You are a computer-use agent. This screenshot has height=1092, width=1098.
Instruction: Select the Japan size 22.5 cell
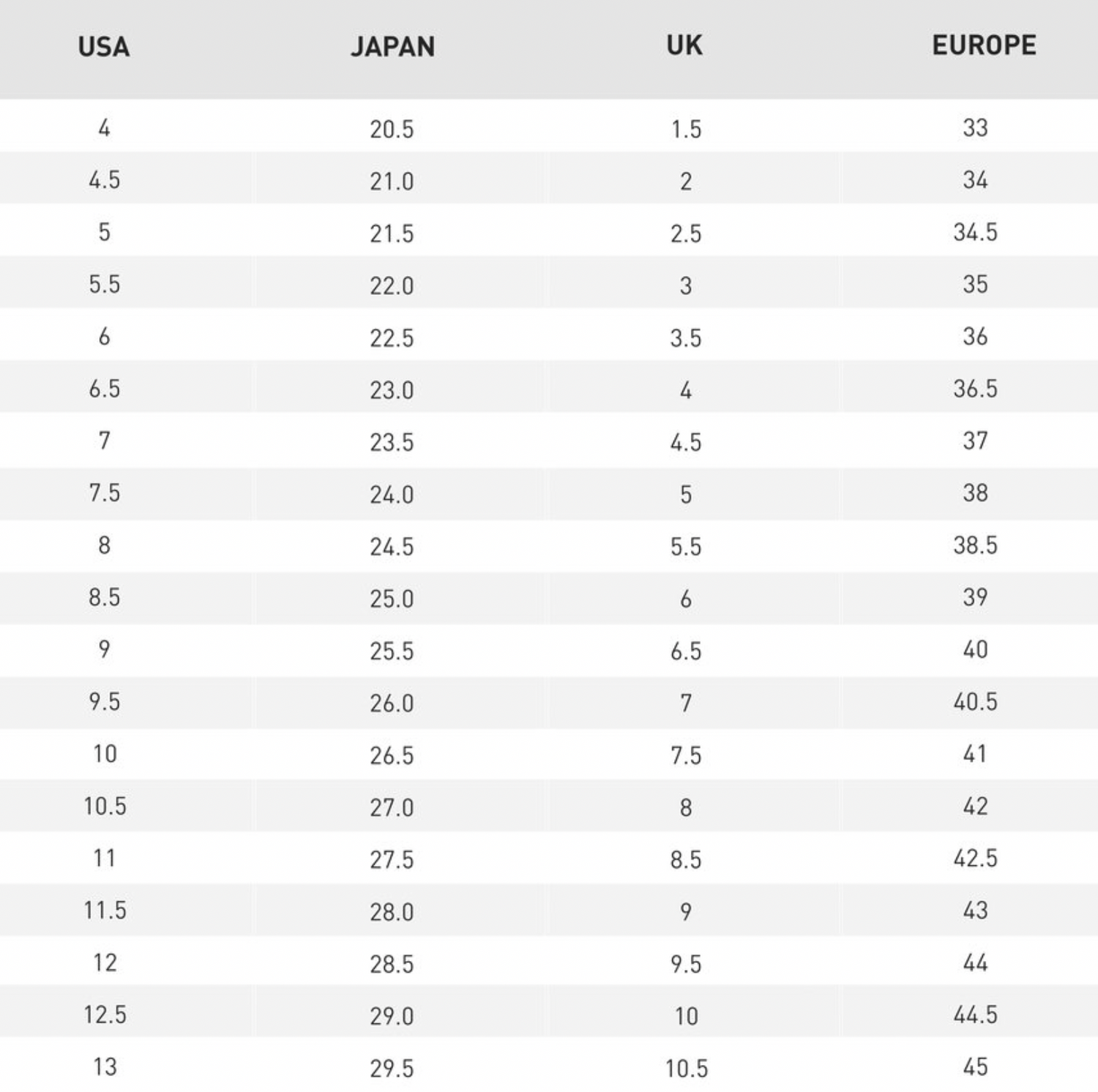pos(392,338)
